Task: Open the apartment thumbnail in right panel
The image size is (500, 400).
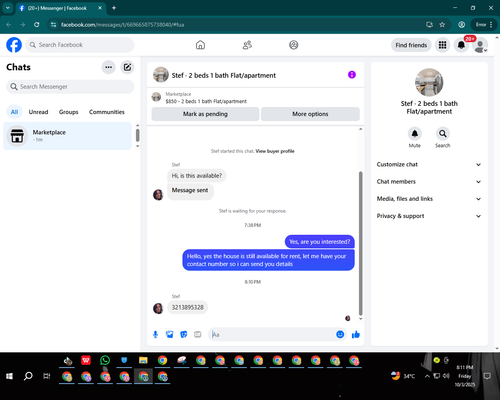Action: click(429, 82)
